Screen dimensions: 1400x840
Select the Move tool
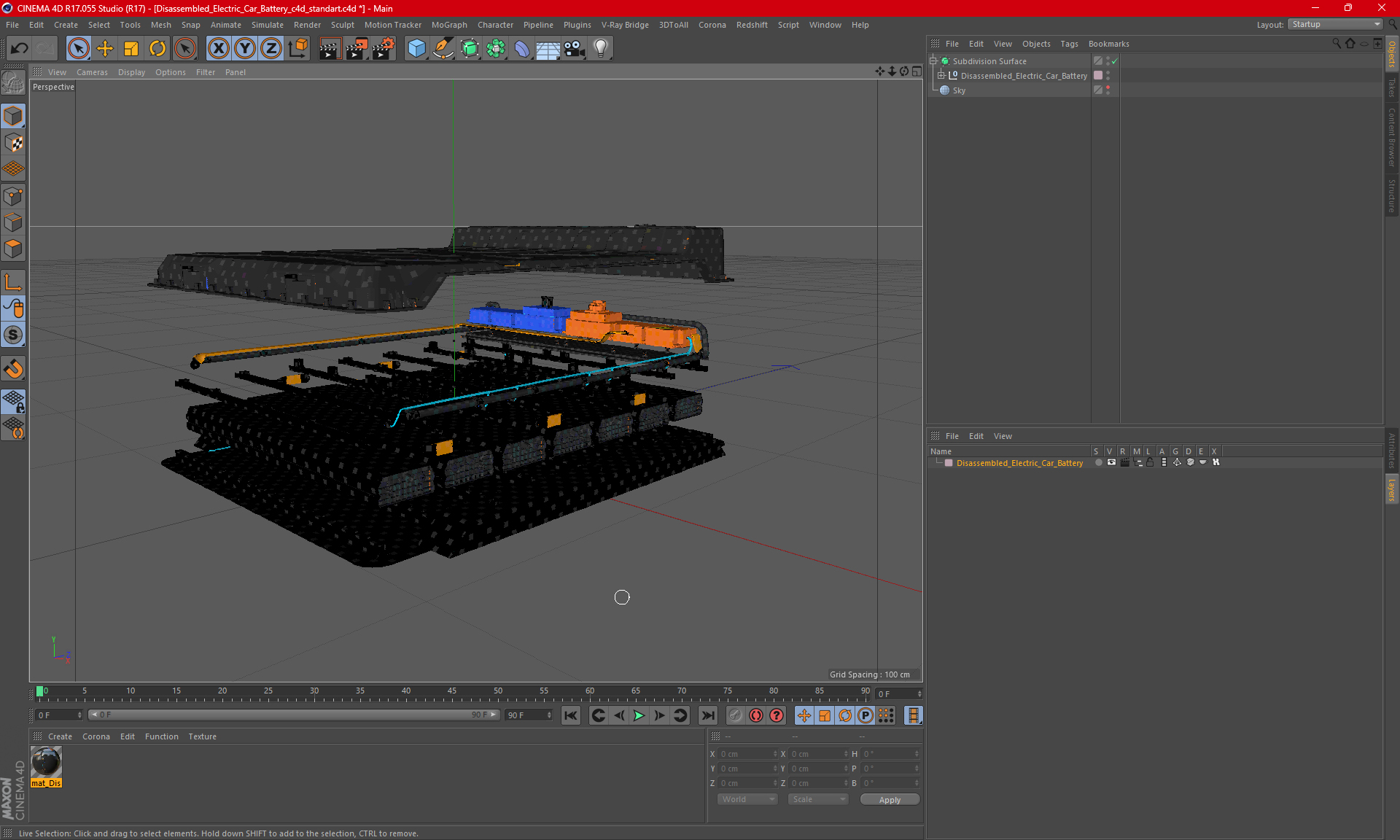(x=105, y=49)
